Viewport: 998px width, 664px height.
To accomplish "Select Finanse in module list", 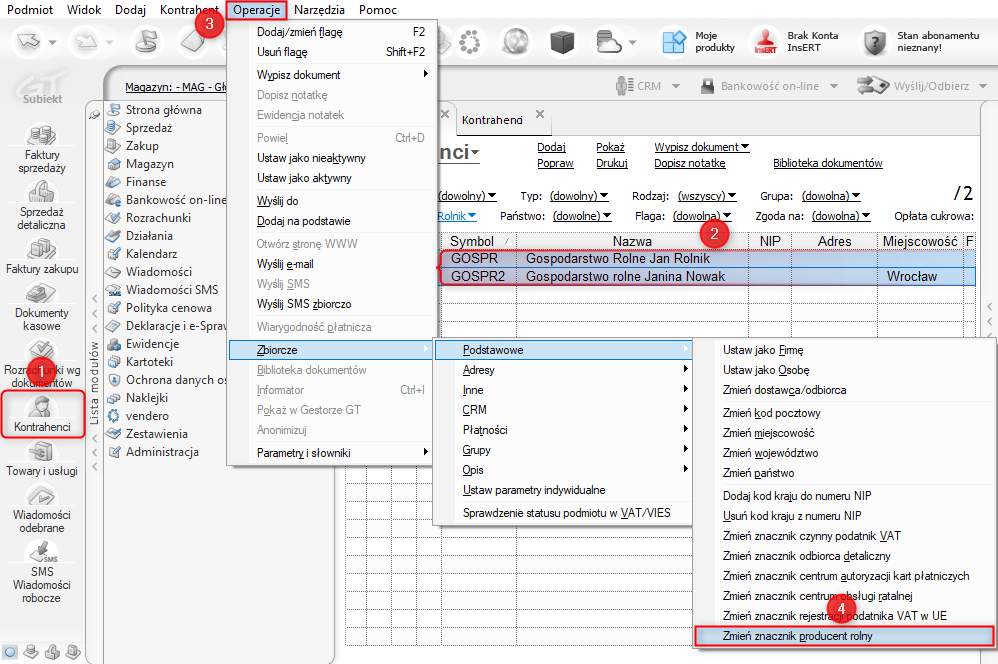I will pos(146,181).
